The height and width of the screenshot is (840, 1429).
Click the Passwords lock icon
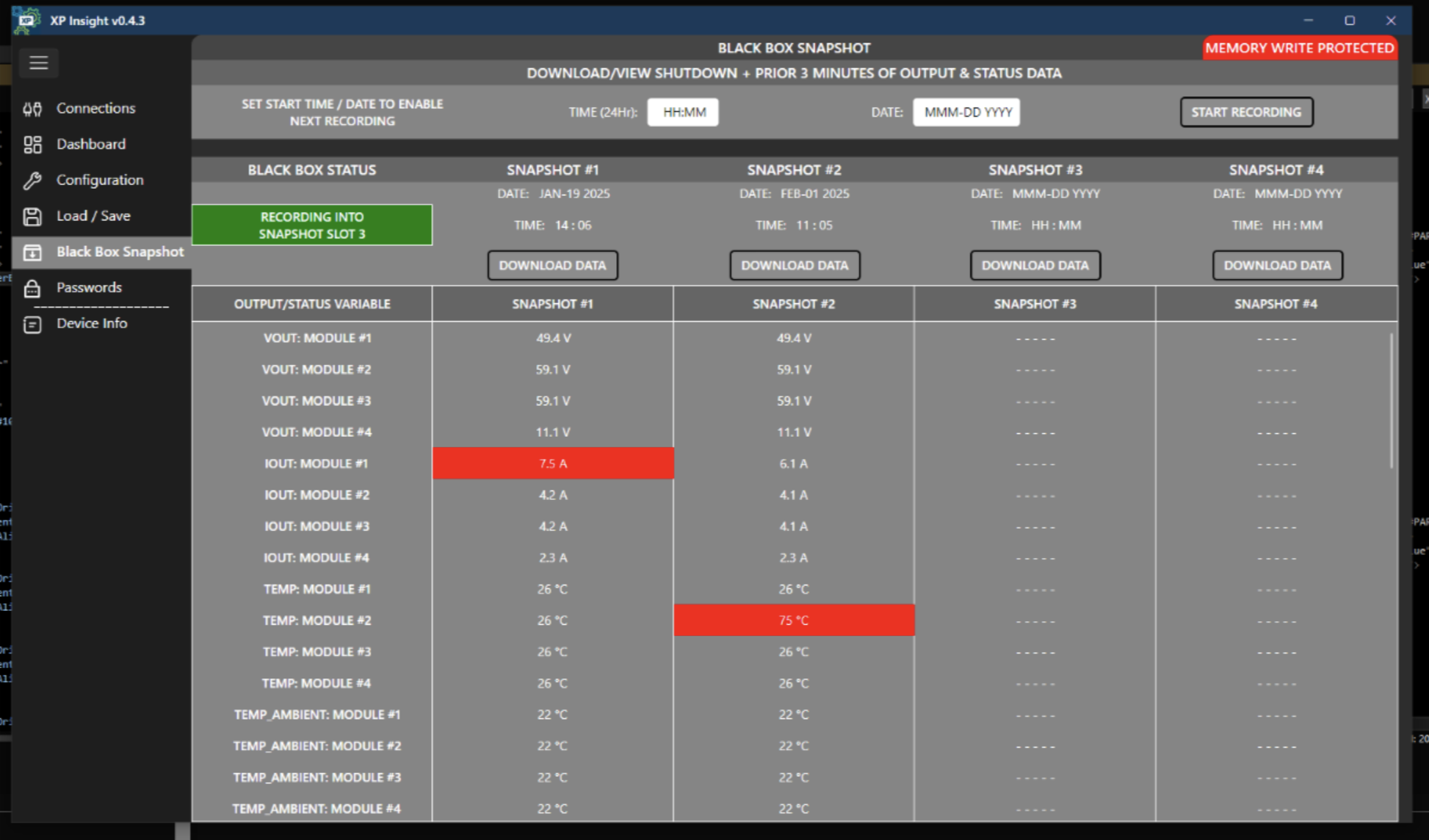coord(32,288)
